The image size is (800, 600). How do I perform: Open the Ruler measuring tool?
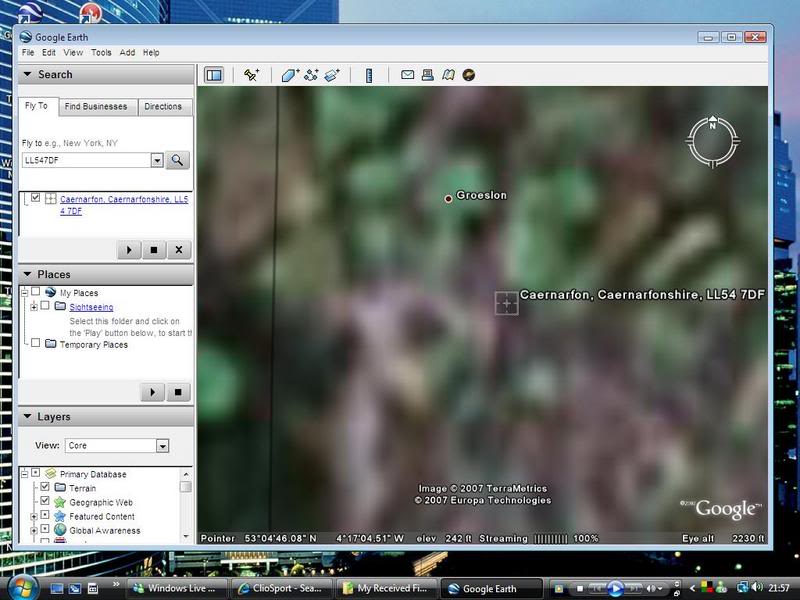pos(369,76)
